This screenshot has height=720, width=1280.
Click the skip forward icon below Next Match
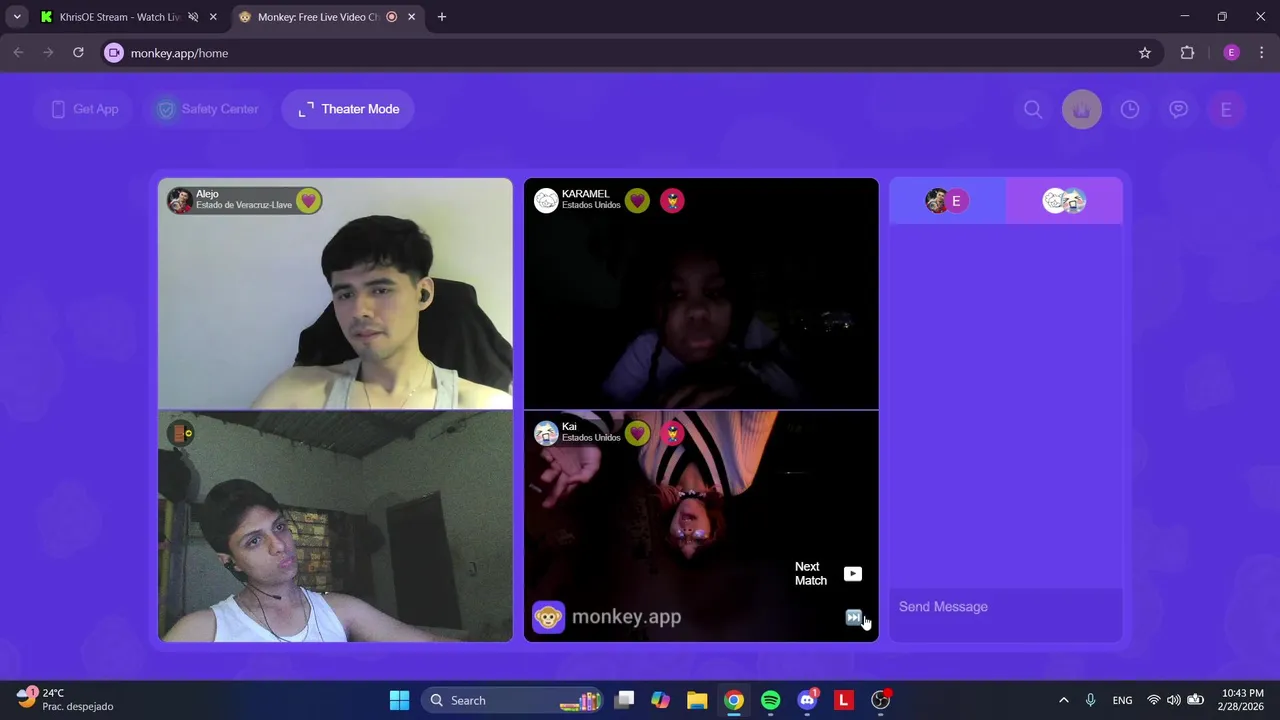(x=853, y=617)
